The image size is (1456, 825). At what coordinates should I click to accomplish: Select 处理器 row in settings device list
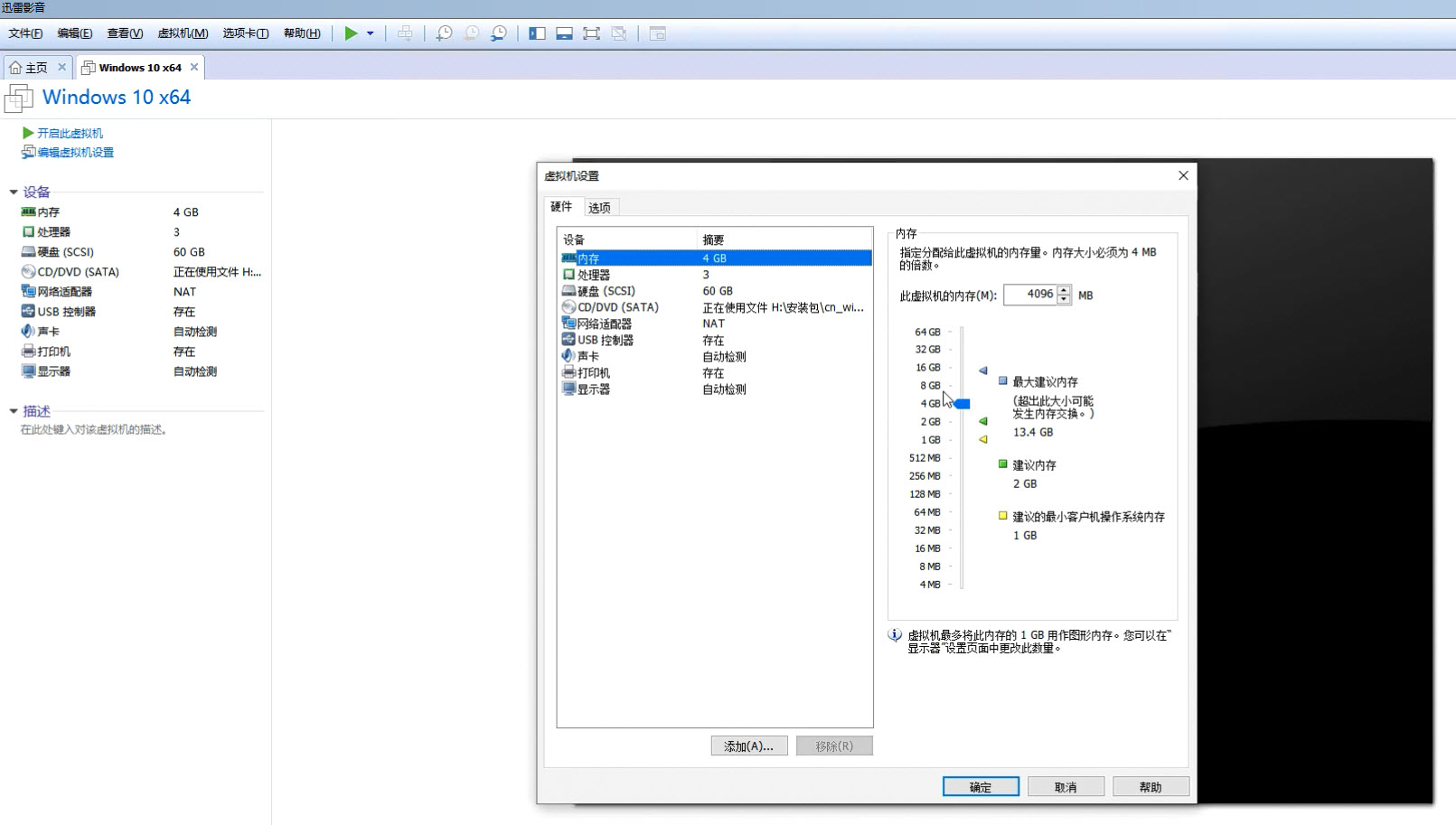coord(716,275)
